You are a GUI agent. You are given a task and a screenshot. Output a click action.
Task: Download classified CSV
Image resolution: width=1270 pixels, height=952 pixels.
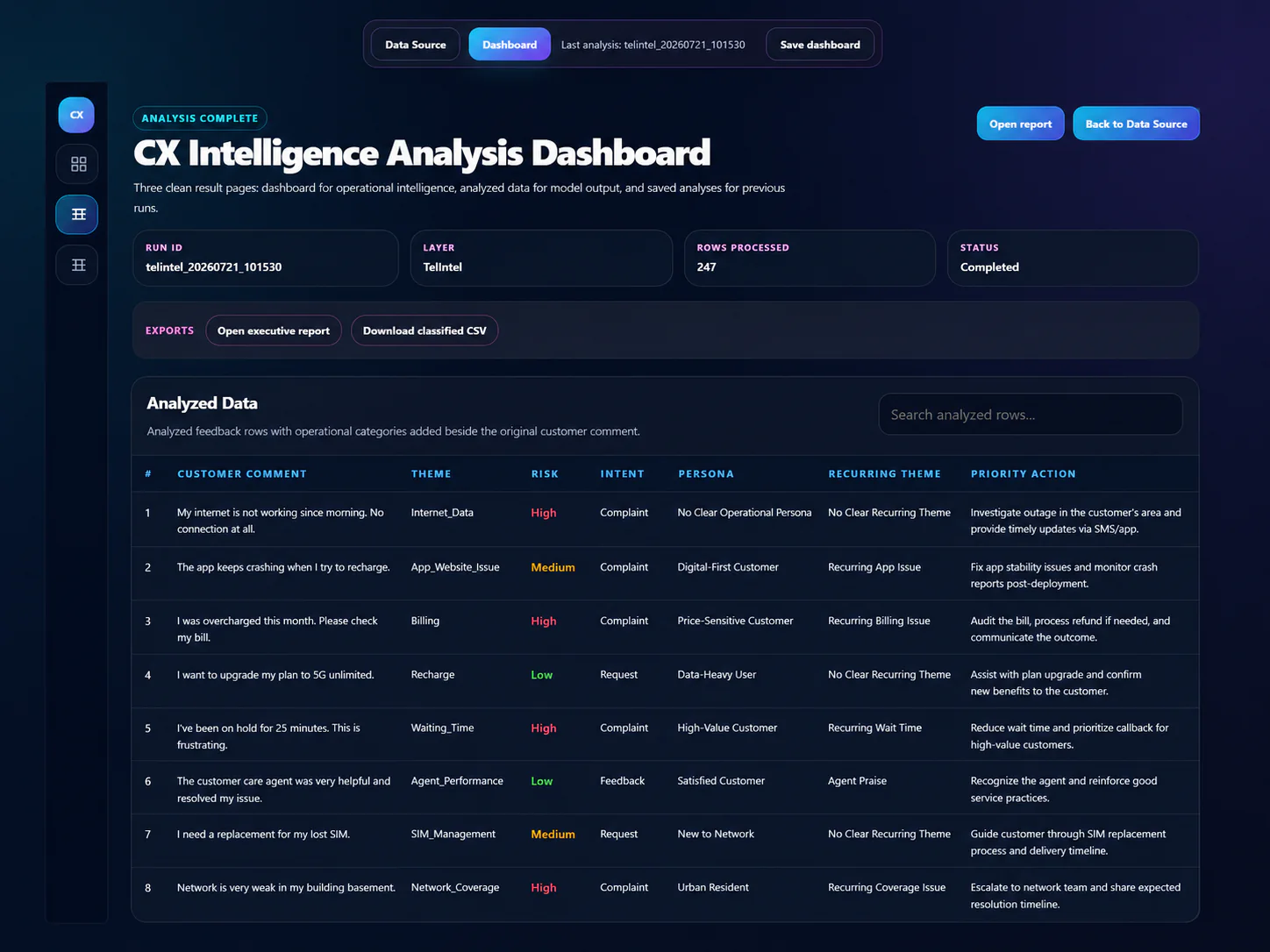425,330
